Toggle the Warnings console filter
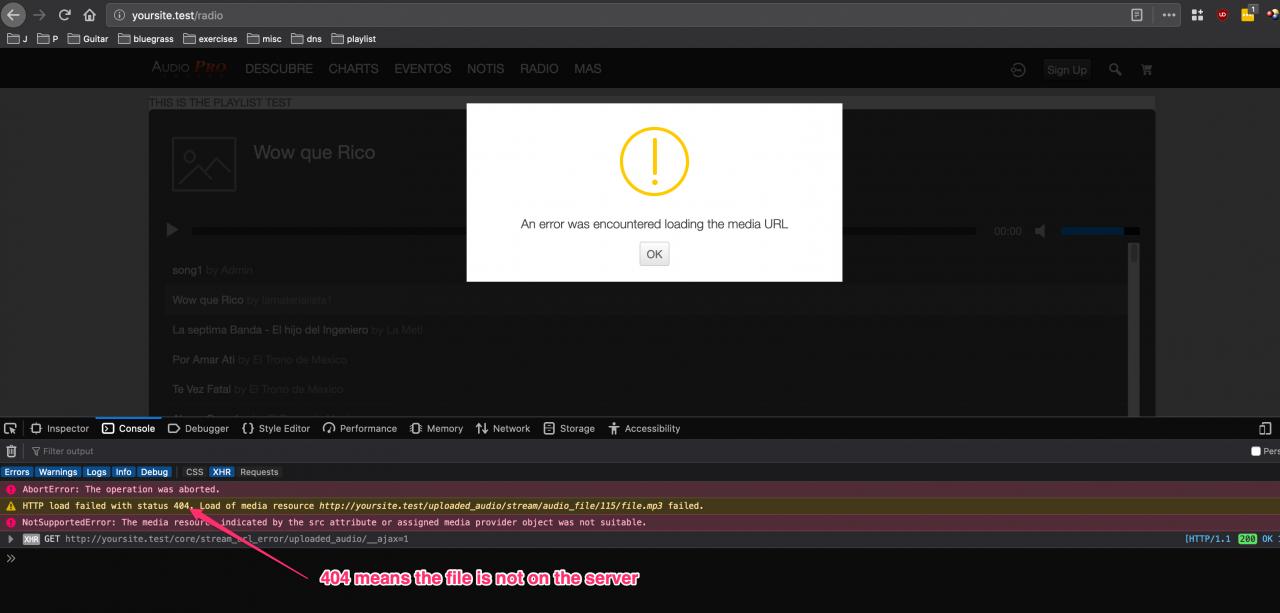The width and height of the screenshot is (1280, 613). 58,472
